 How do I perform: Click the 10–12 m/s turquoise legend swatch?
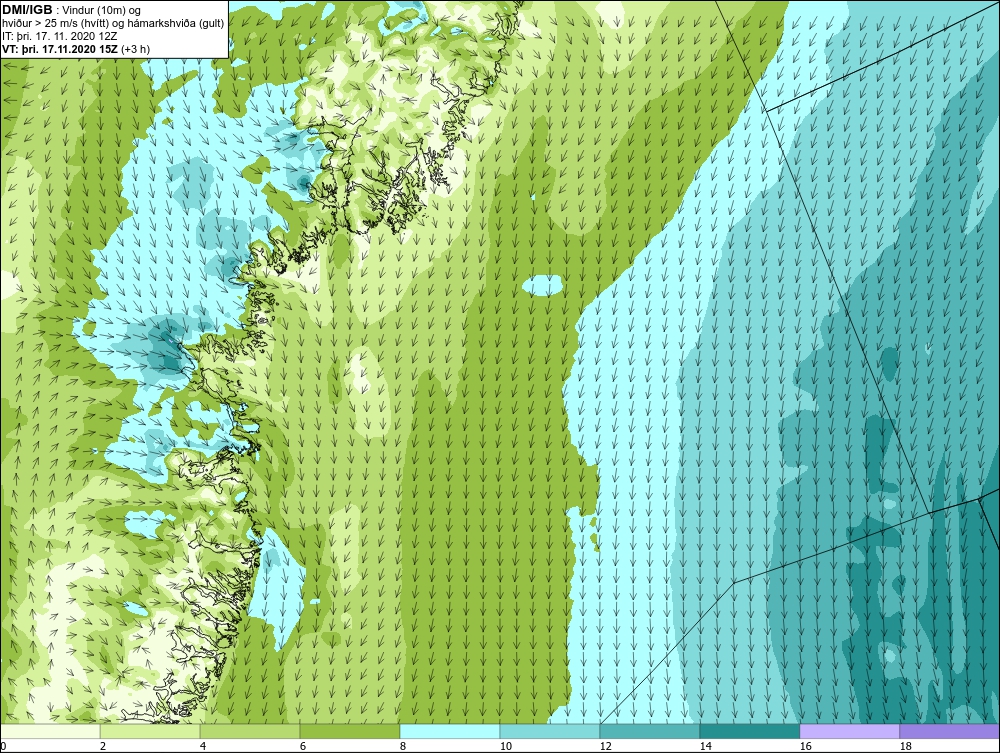click(x=550, y=731)
